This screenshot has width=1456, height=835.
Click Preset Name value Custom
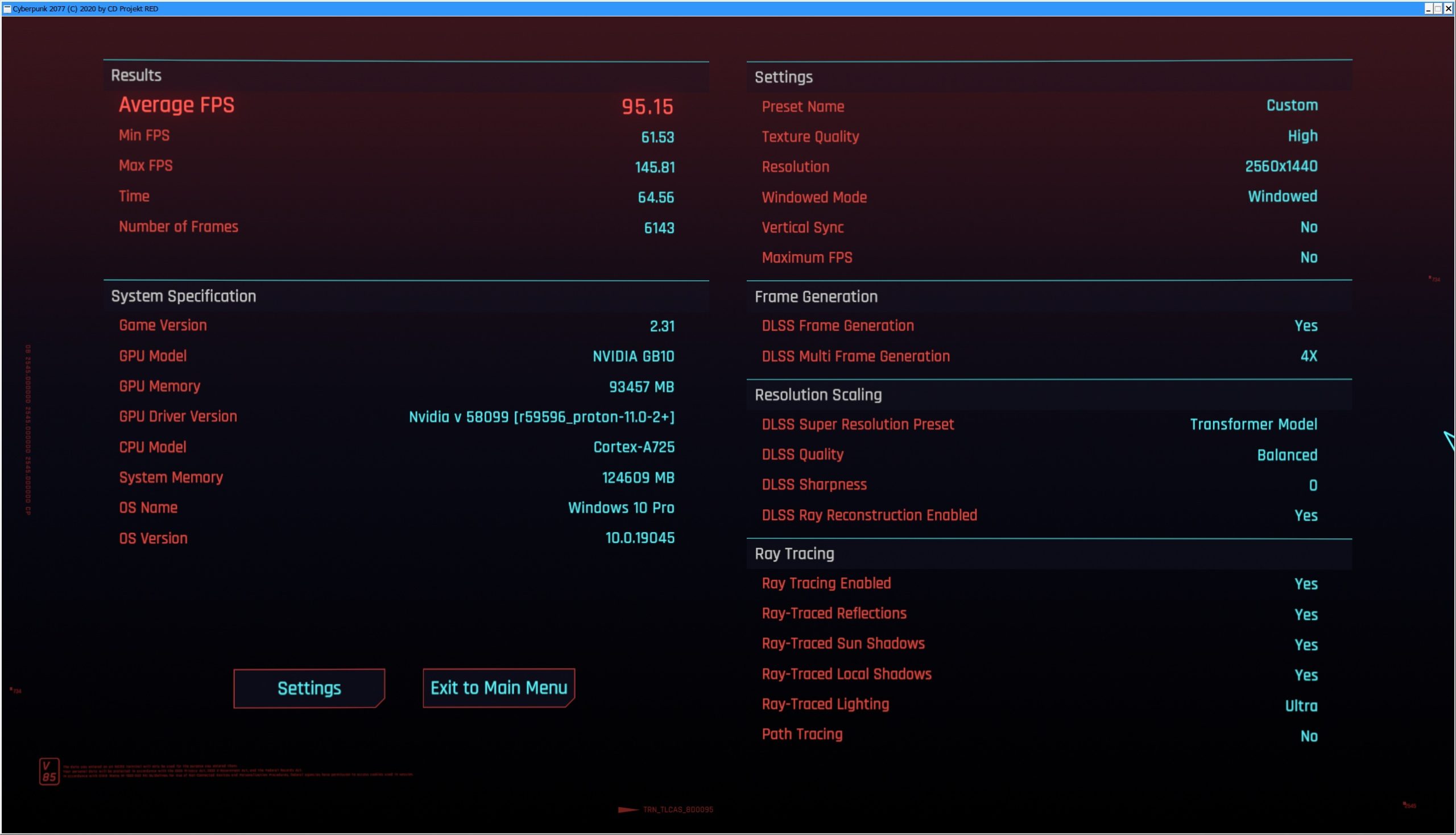[x=1292, y=106]
